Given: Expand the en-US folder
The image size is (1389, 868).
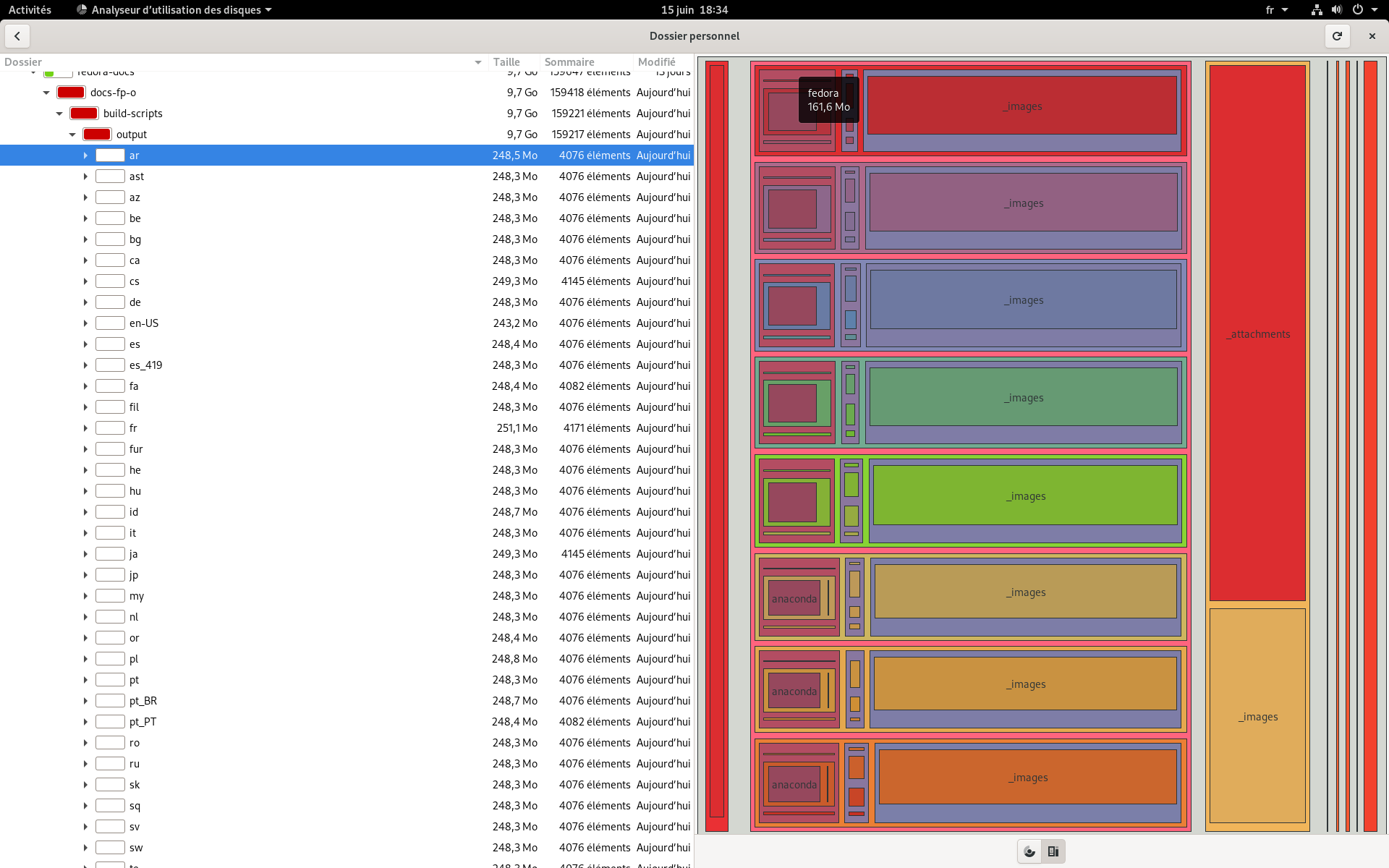Looking at the screenshot, I should [85, 323].
